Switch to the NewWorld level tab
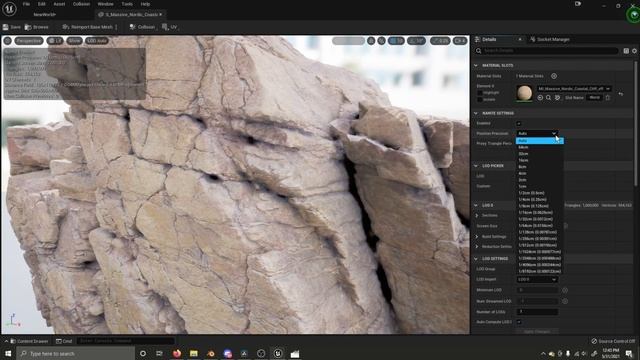 [x=44, y=15]
